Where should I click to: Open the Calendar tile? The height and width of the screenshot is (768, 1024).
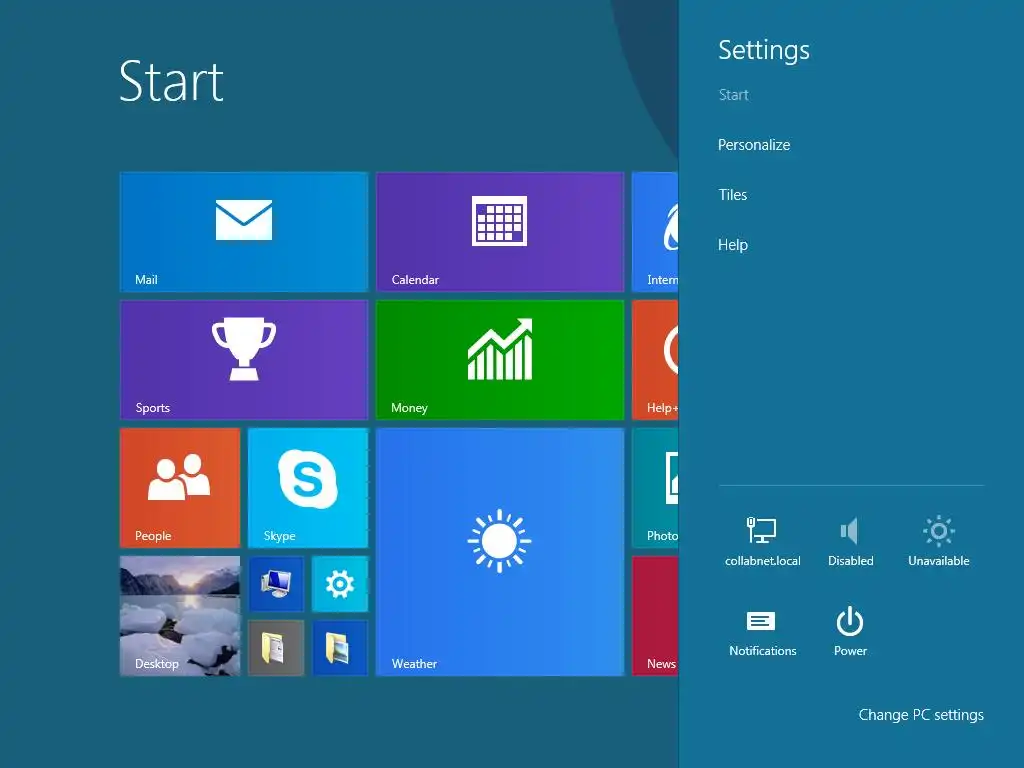click(x=500, y=232)
